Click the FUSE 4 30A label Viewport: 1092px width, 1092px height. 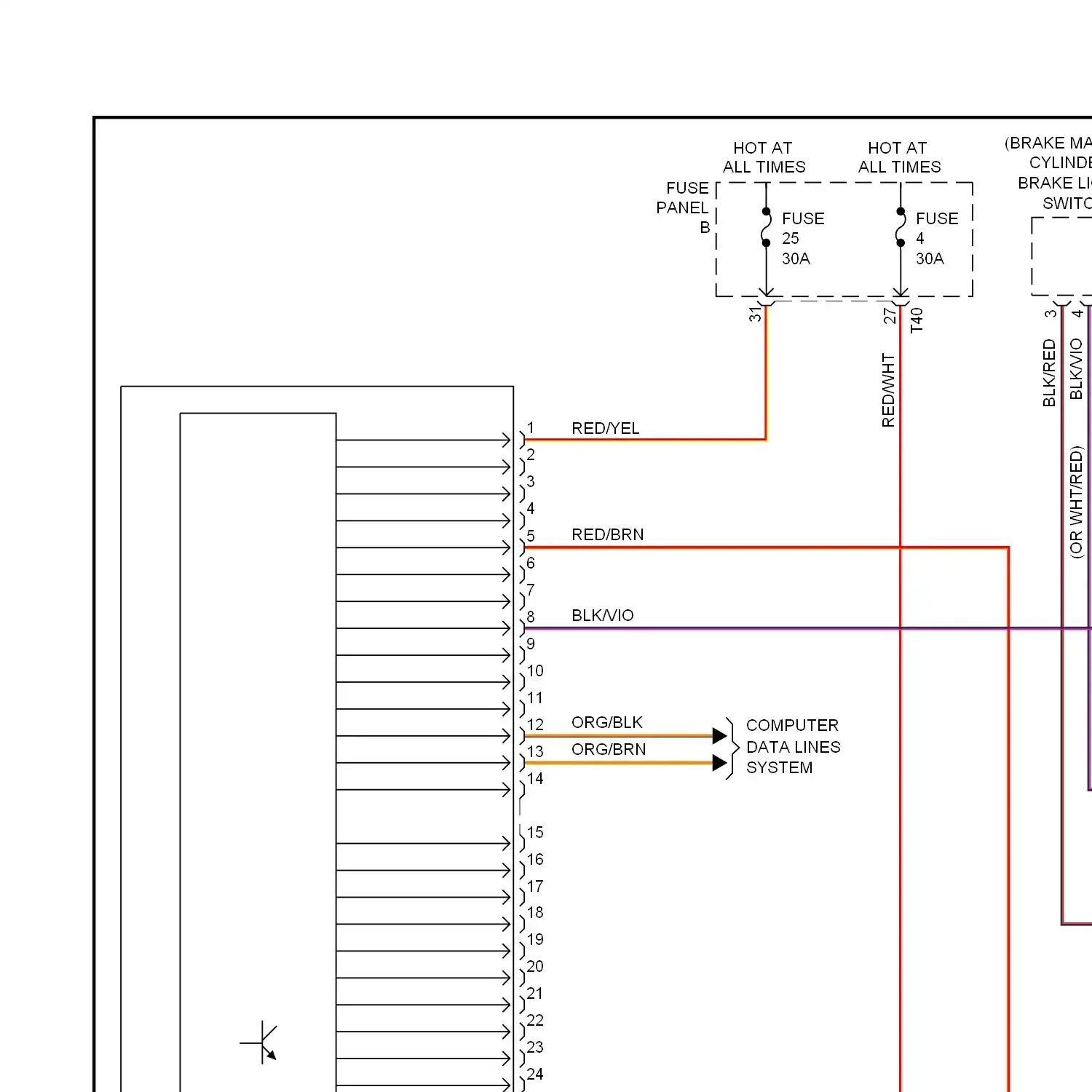[x=937, y=238]
